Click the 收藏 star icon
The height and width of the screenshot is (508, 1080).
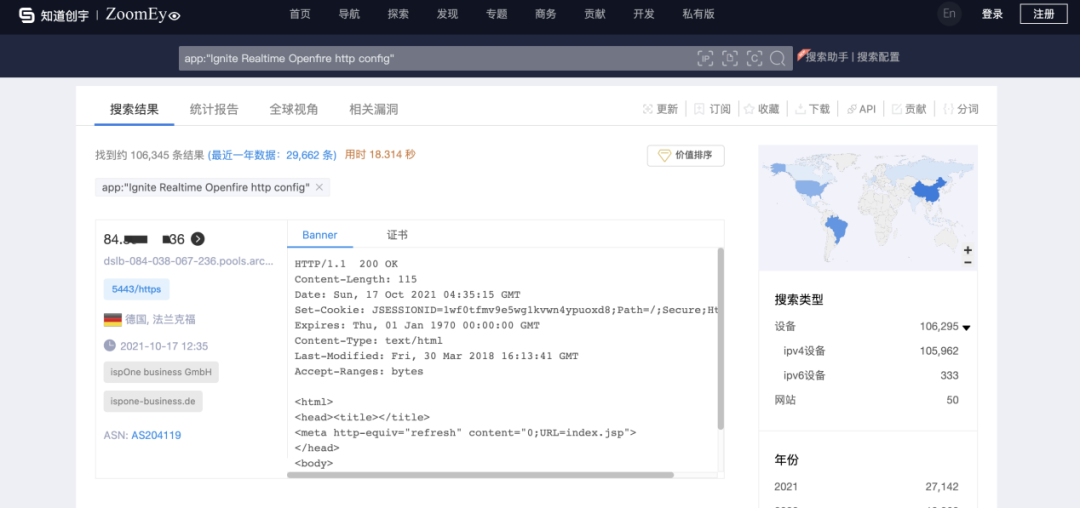[x=749, y=109]
